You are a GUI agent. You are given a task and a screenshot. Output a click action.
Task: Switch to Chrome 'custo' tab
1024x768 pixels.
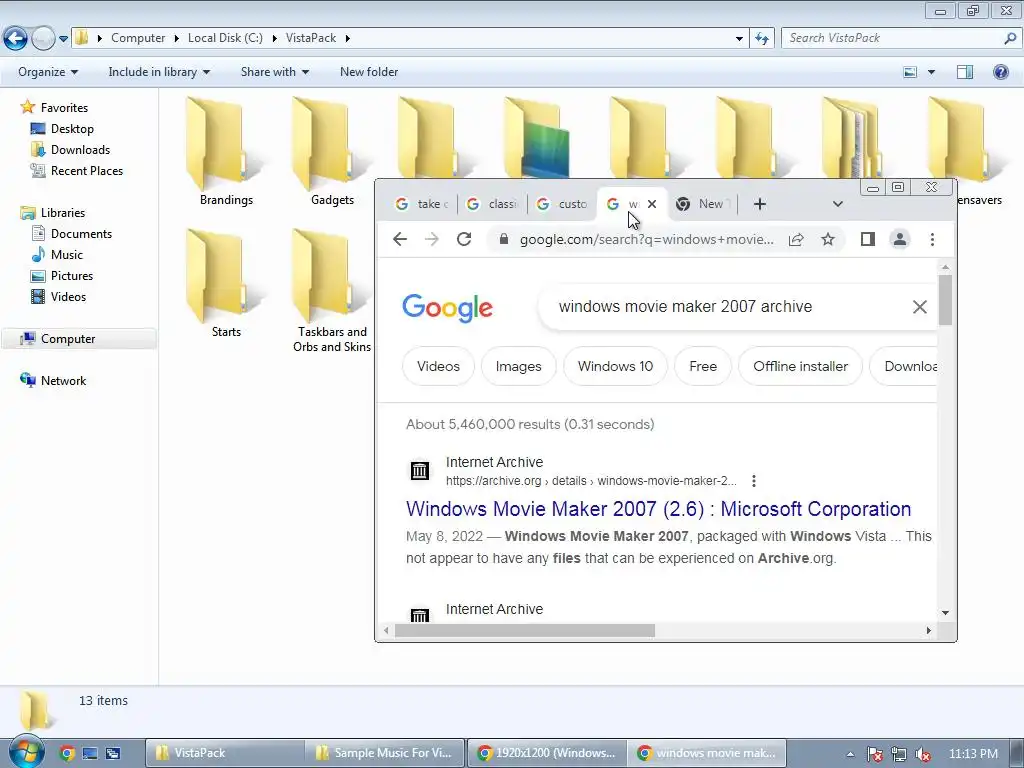562,204
